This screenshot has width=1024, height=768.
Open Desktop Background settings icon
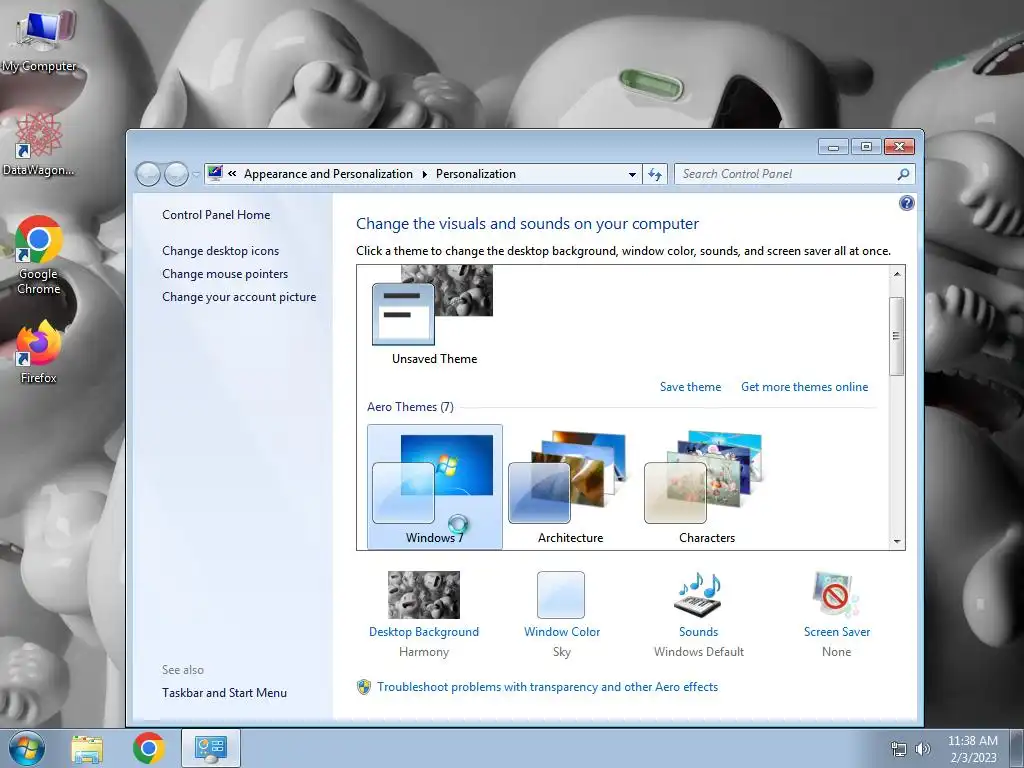[424, 595]
